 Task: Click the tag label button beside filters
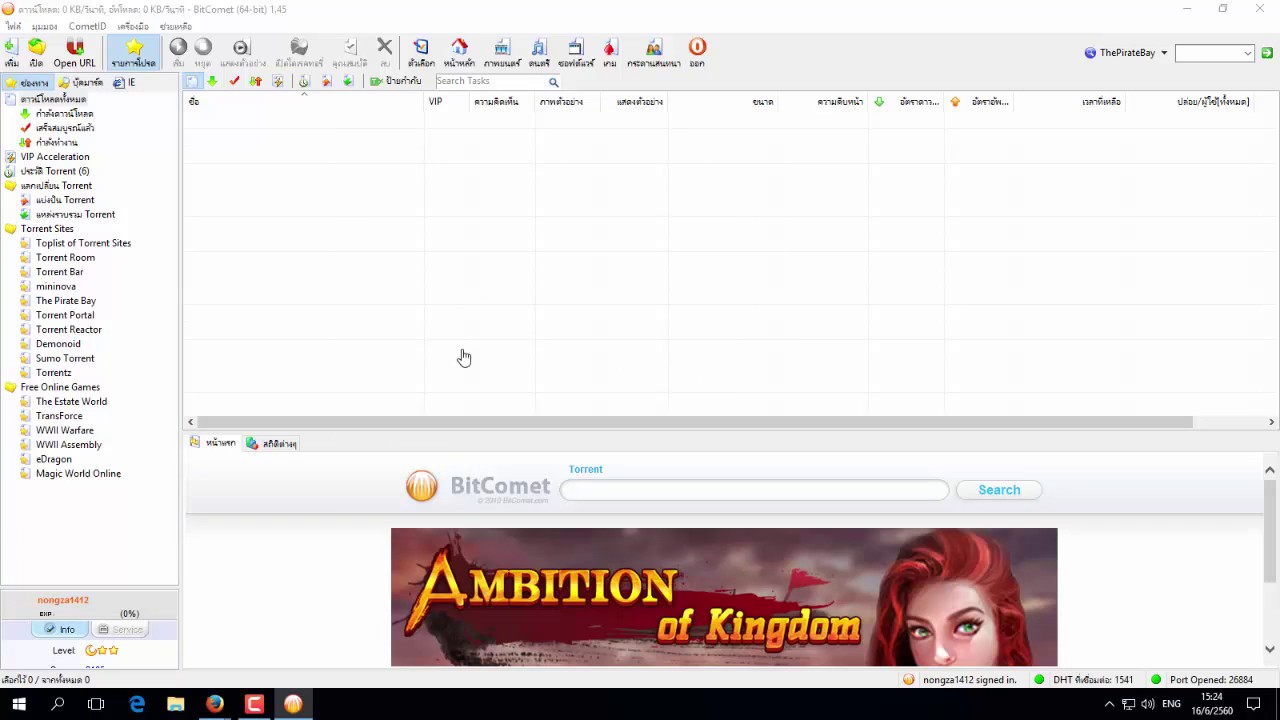tap(396, 81)
